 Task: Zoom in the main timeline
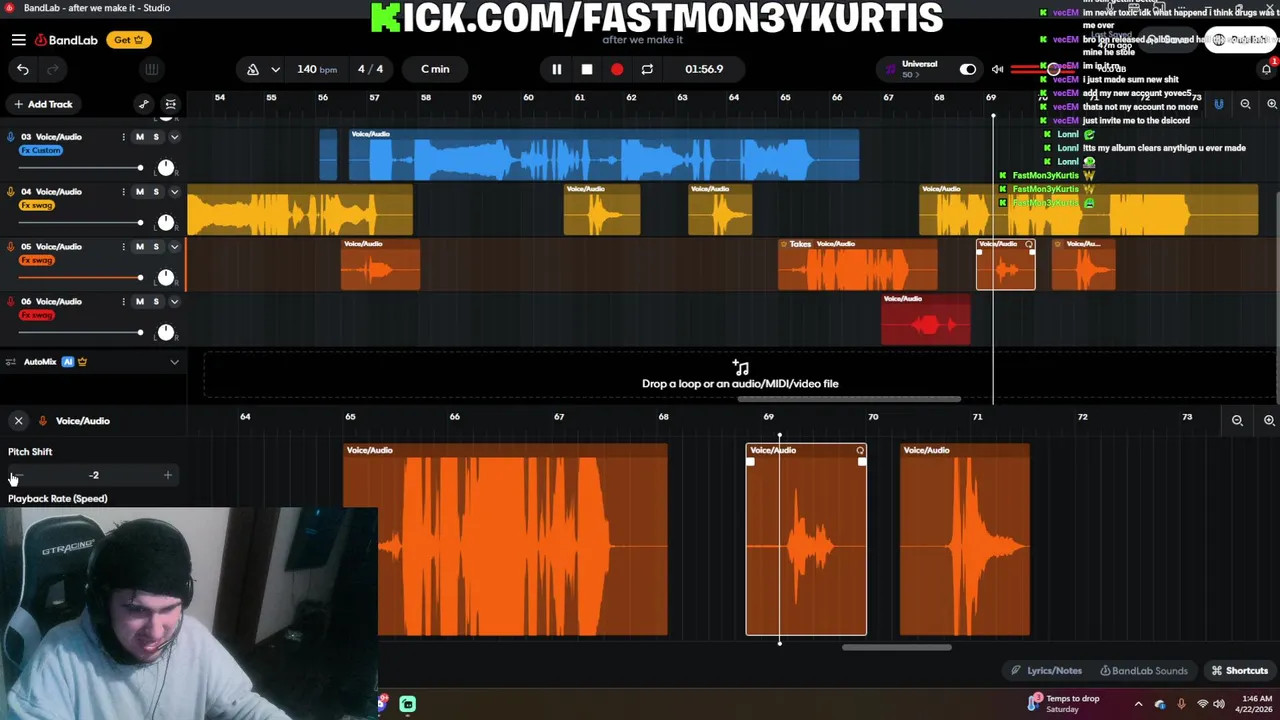(1271, 104)
